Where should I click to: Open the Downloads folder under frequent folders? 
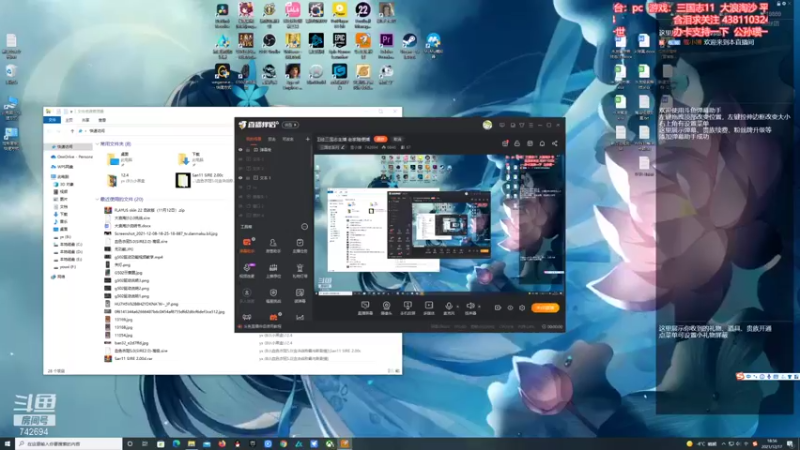click(191, 157)
